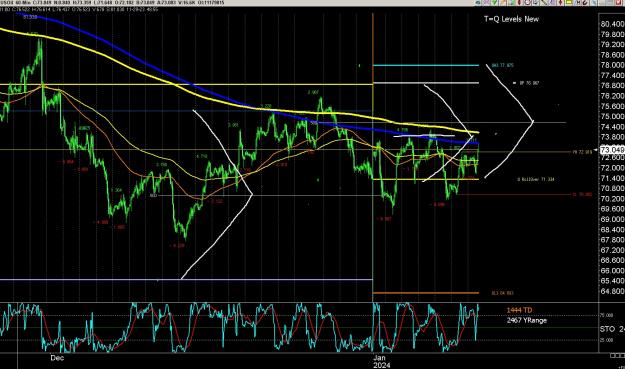Click the 66.000 price axis label

(x=612, y=271)
